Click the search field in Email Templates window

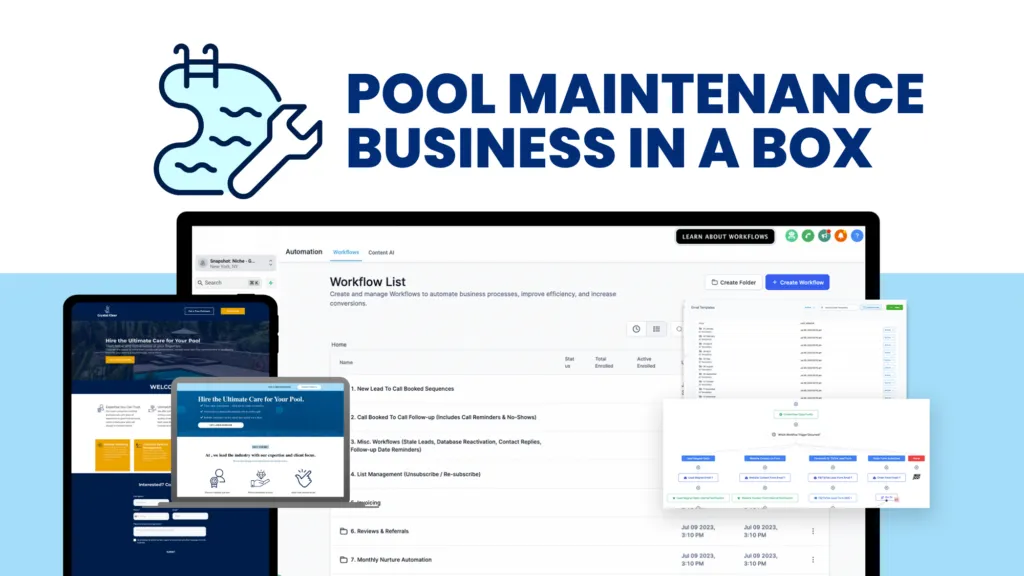point(837,307)
